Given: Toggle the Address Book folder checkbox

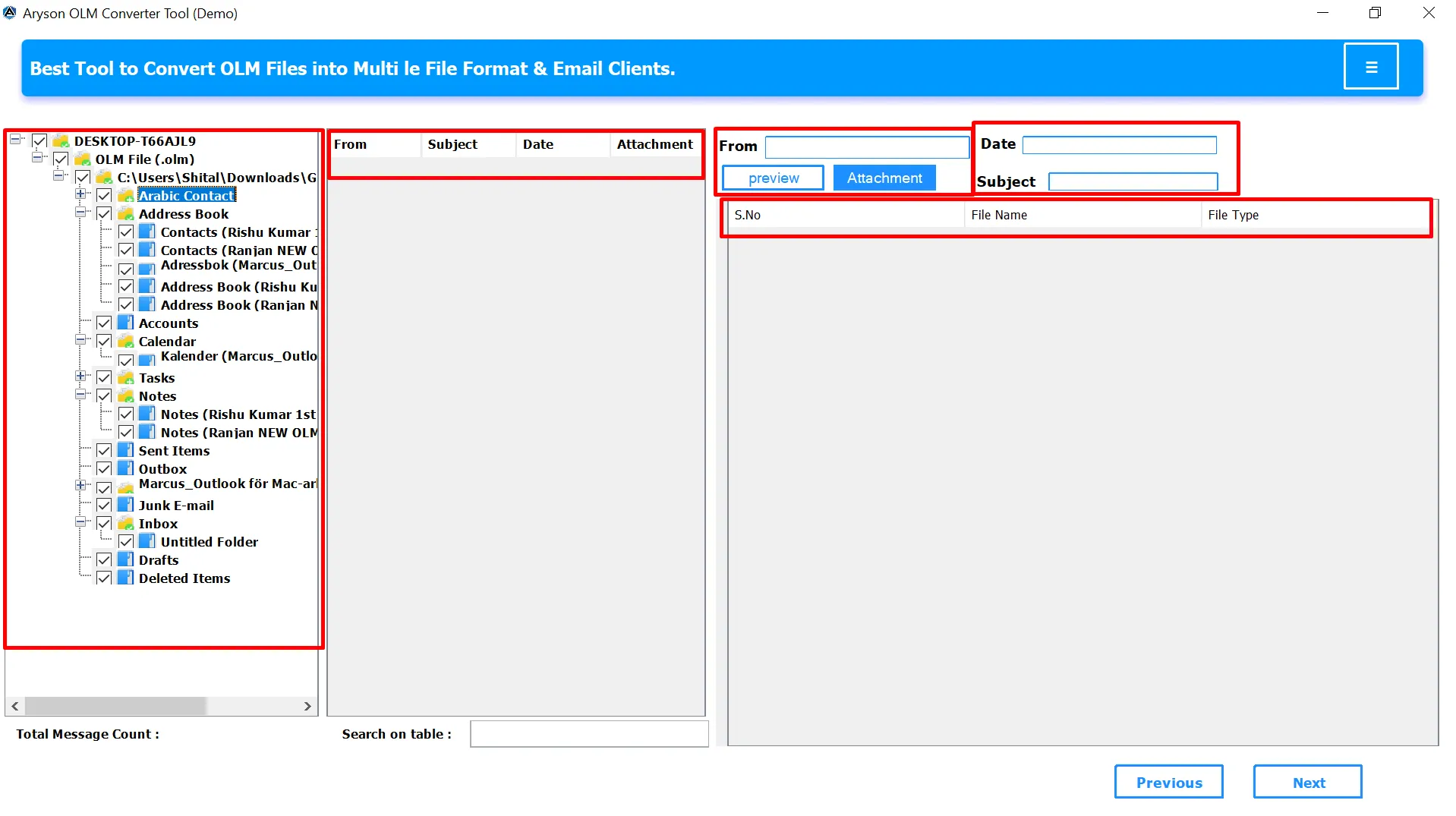Looking at the screenshot, I should click(x=104, y=213).
